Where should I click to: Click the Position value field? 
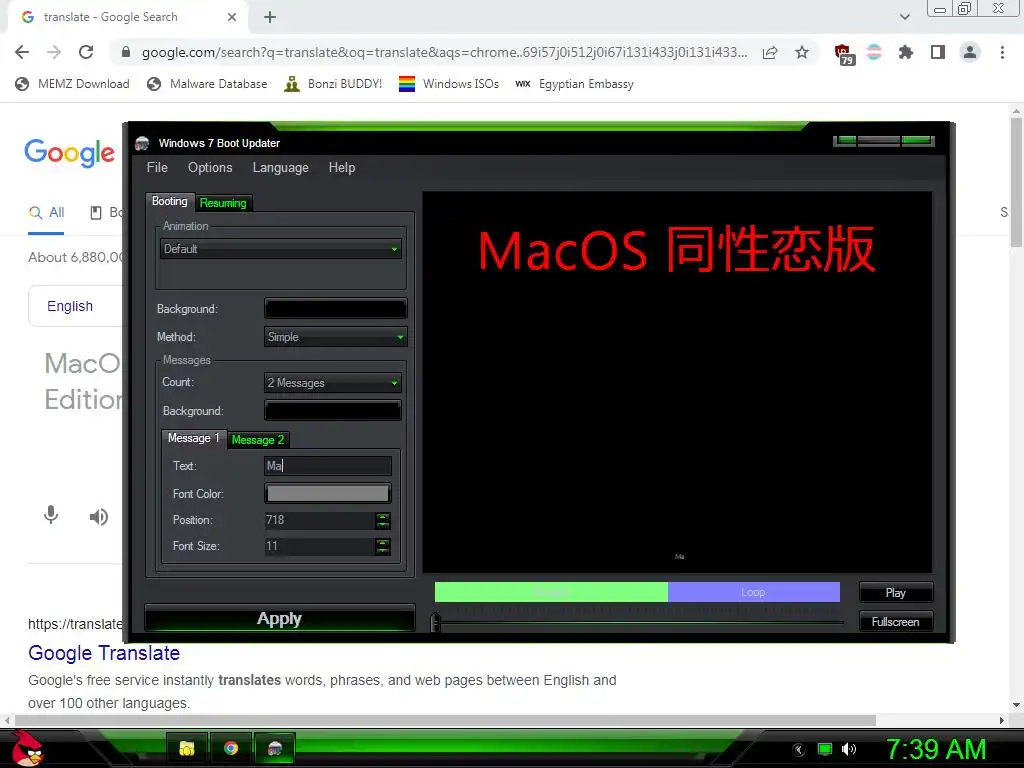pyautogui.click(x=319, y=520)
